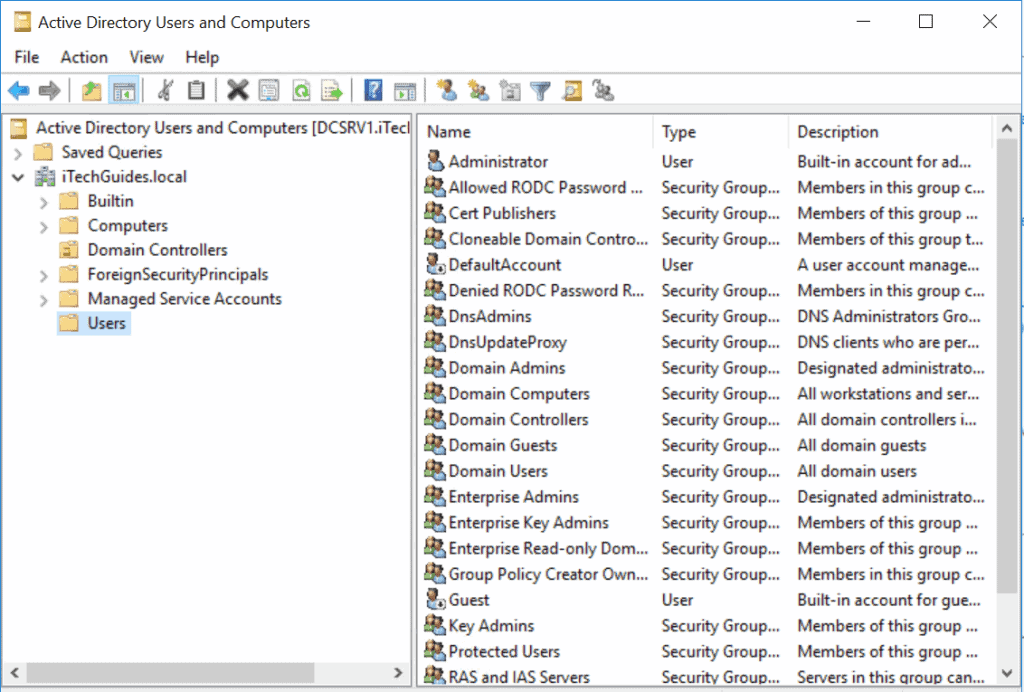Click the Refresh toolbar icon
The image size is (1024, 692).
click(x=301, y=91)
